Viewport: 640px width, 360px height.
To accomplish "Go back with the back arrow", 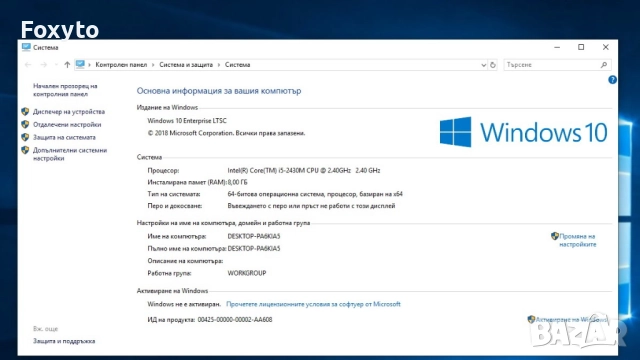I will point(28,65).
